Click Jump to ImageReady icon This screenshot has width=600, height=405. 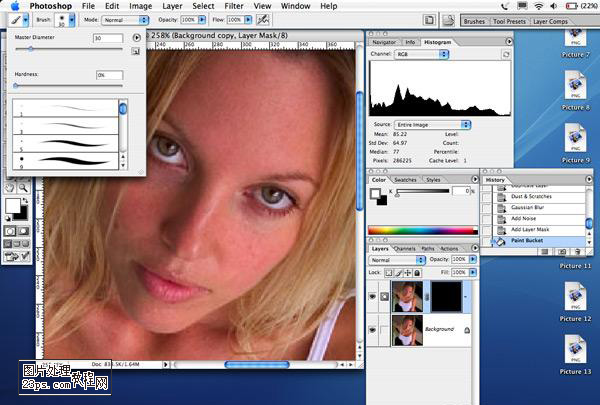coord(16,256)
